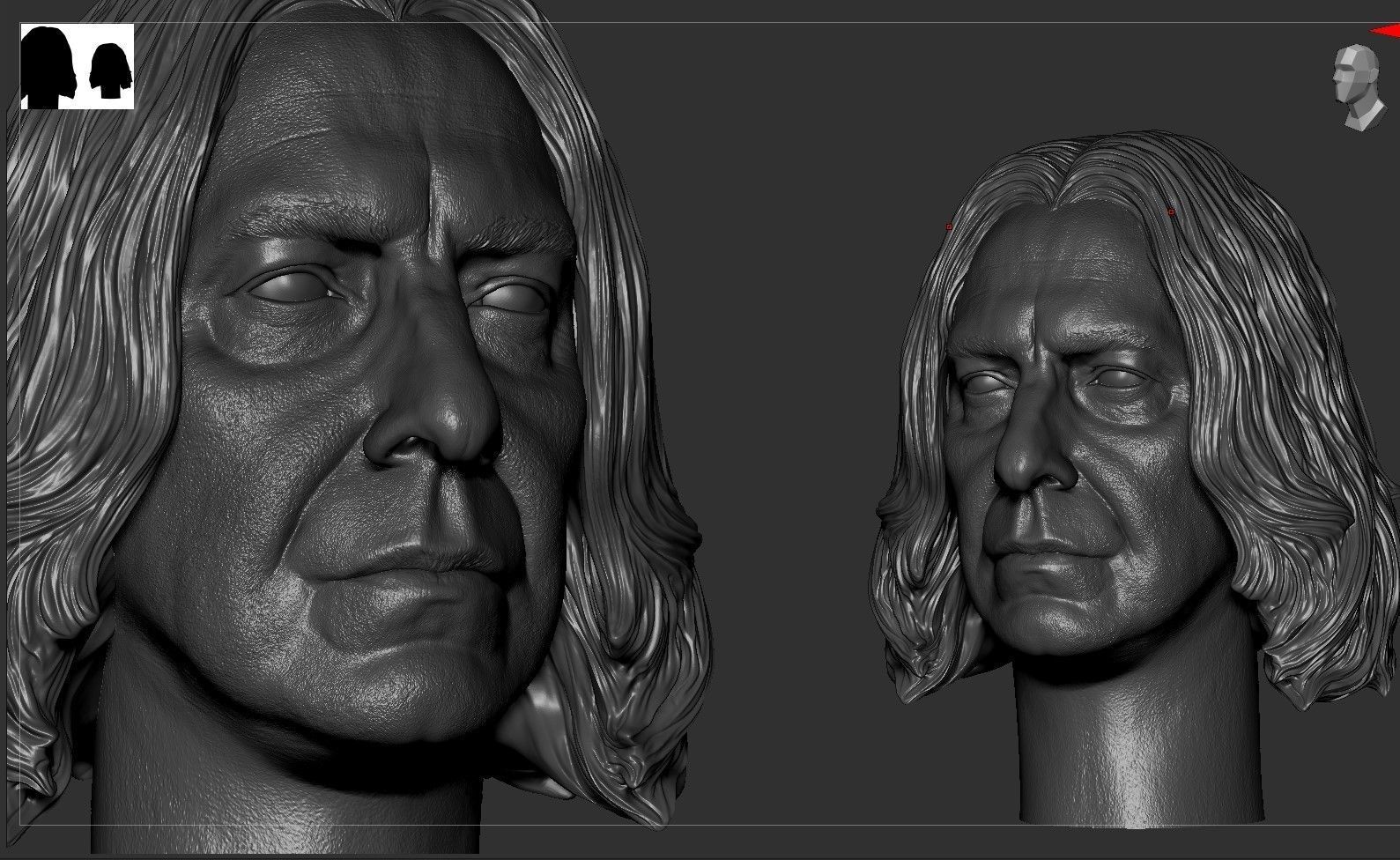The width and height of the screenshot is (1400, 860).
Task: Click the camera view head orientation gizmo
Action: click(1358, 86)
